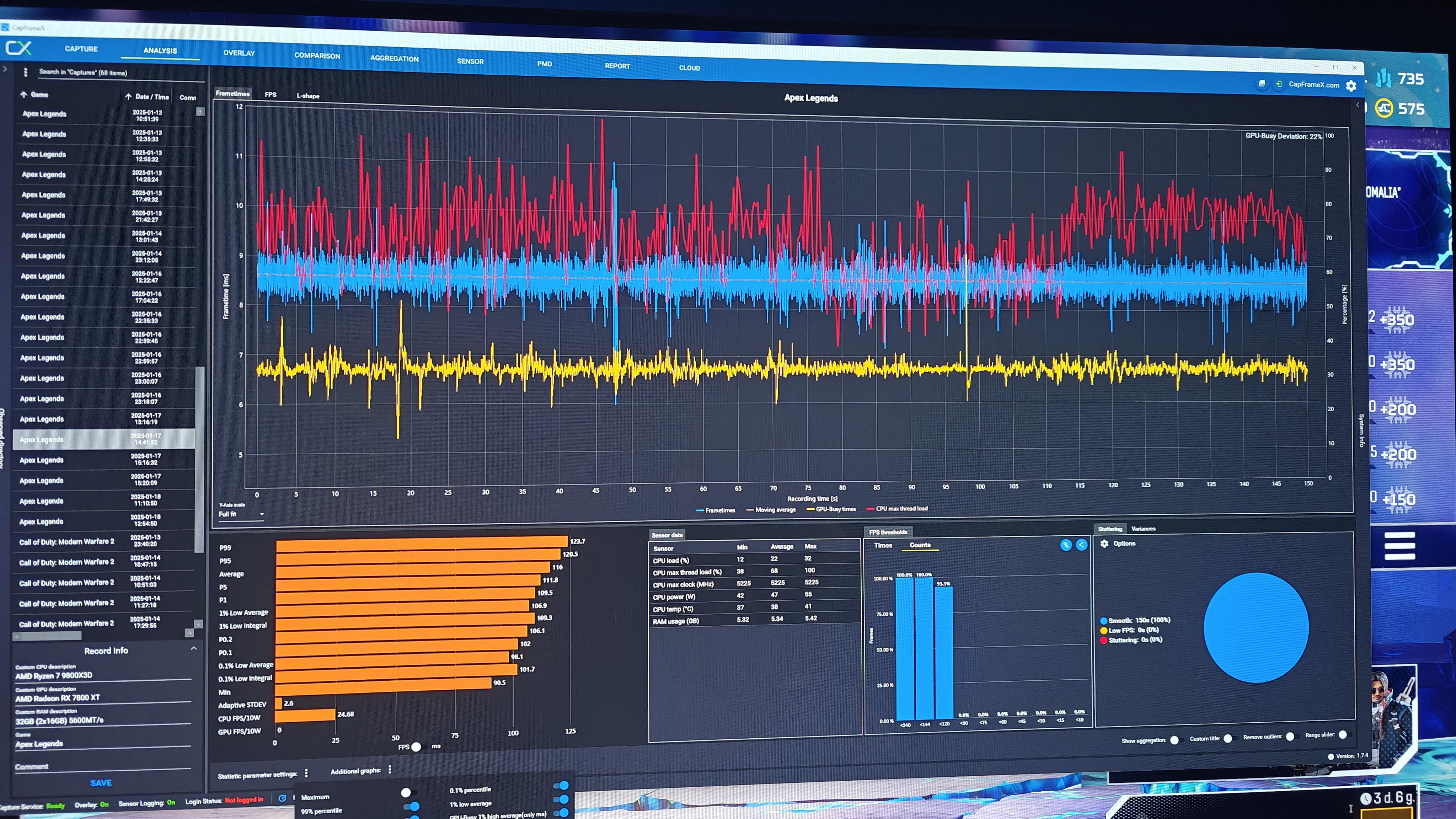This screenshot has width=1456, height=819.
Task: Open the L-shape graph tab
Action: click(x=307, y=96)
